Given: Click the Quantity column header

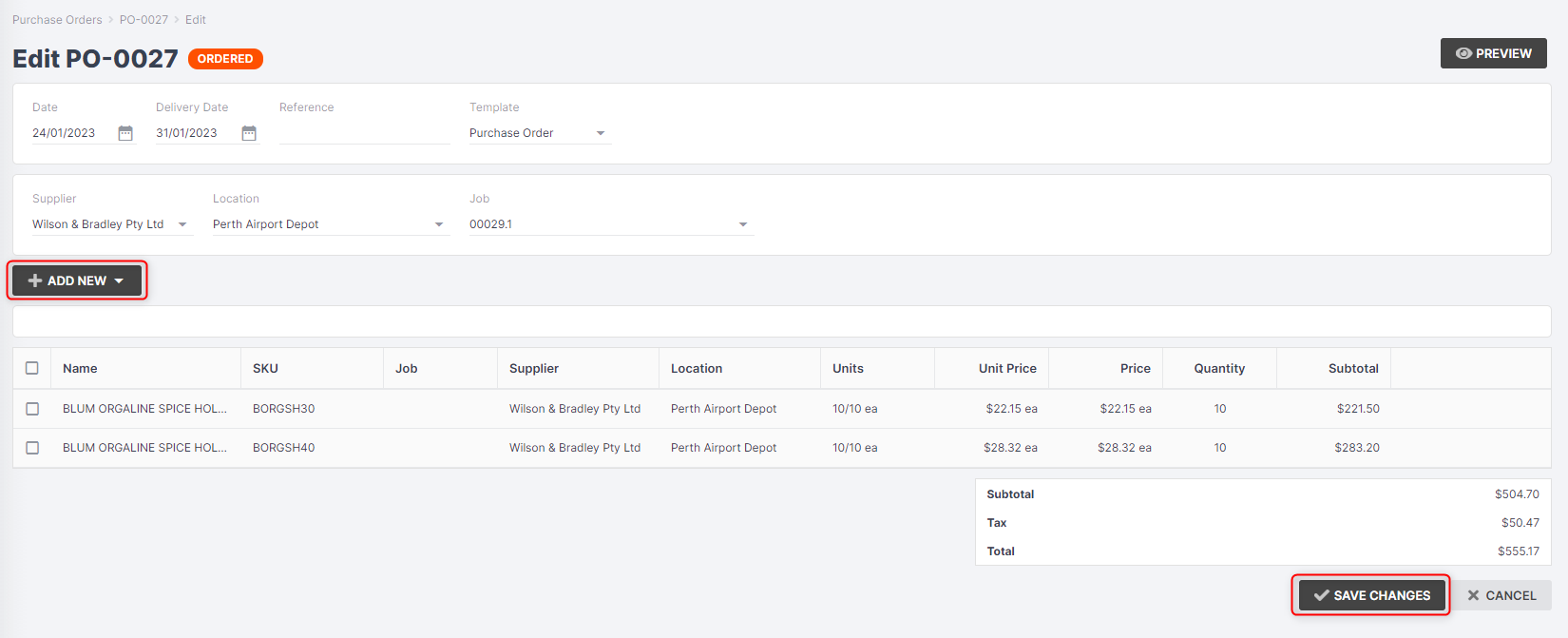Looking at the screenshot, I should [1219, 369].
